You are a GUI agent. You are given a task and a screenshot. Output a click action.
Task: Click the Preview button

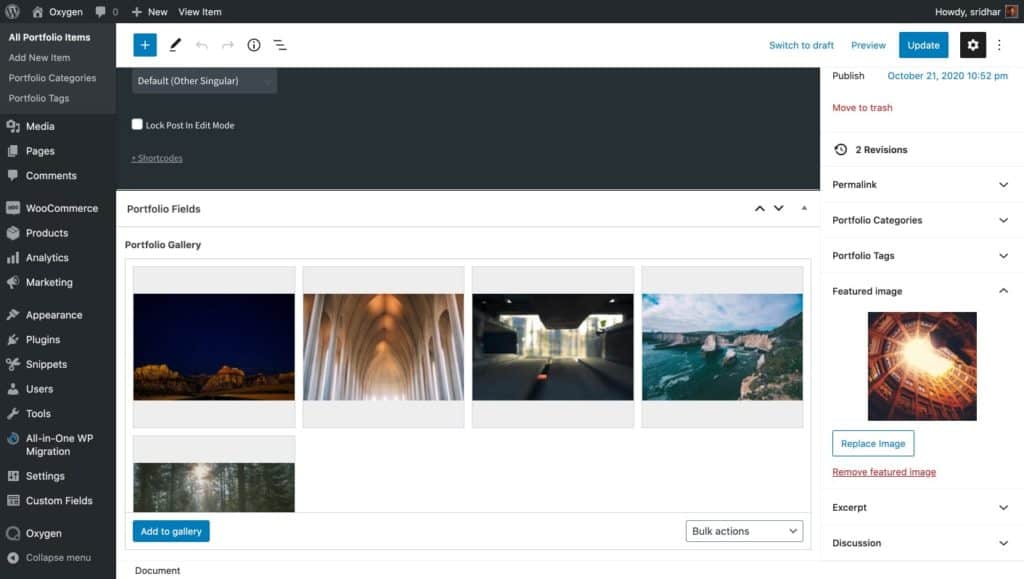[x=868, y=45]
